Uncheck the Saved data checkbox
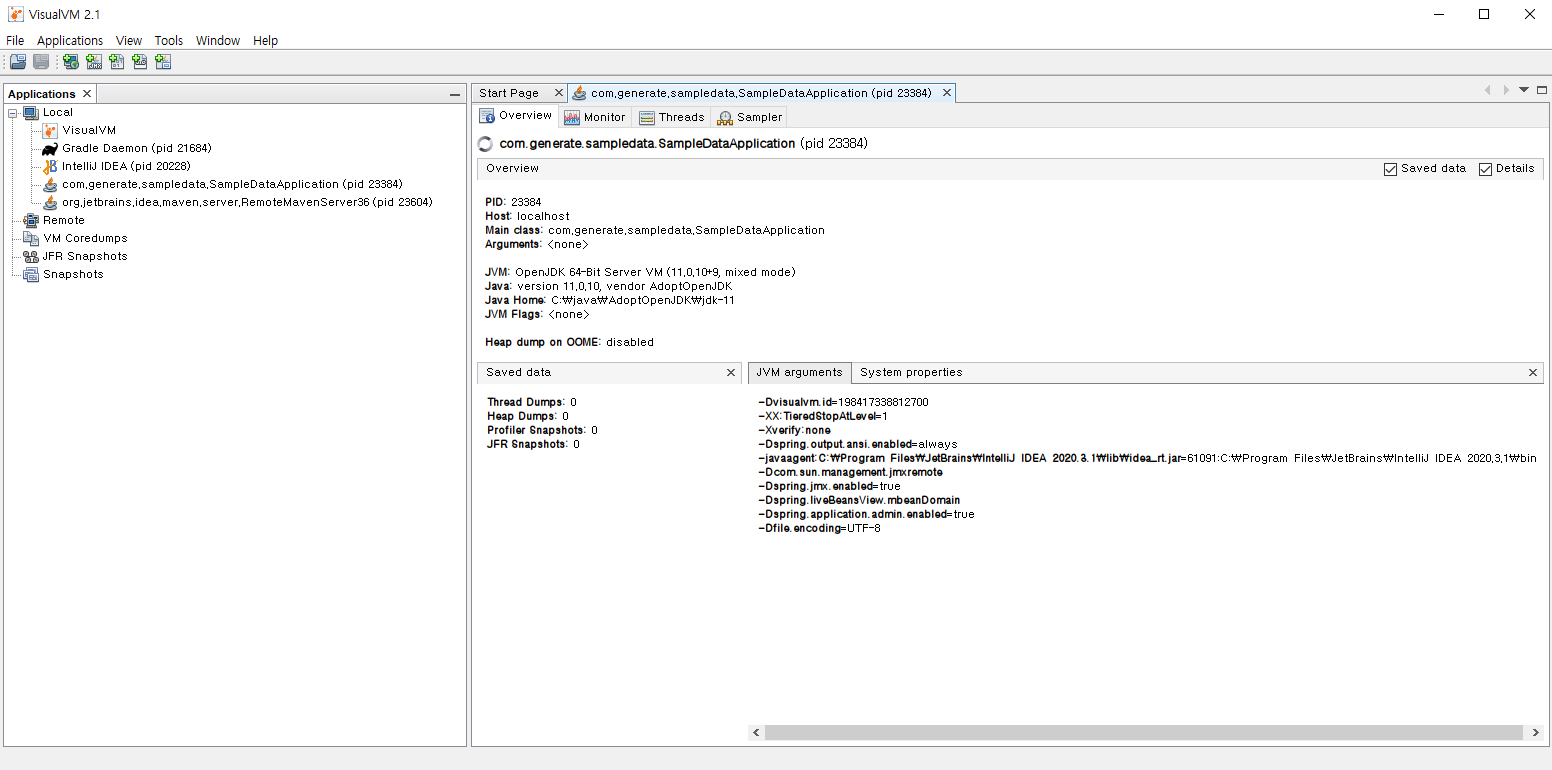The height and width of the screenshot is (770, 1552). (1390, 169)
